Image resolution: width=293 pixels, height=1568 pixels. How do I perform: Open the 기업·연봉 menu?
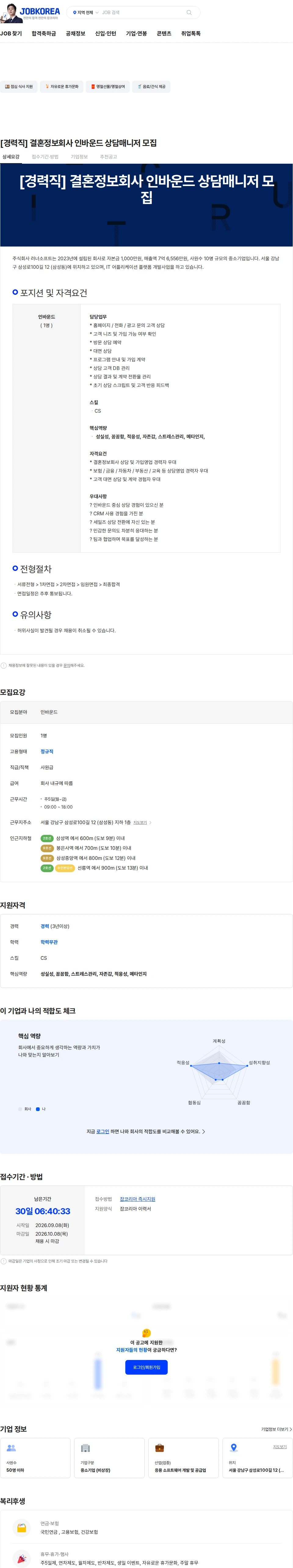(x=136, y=34)
